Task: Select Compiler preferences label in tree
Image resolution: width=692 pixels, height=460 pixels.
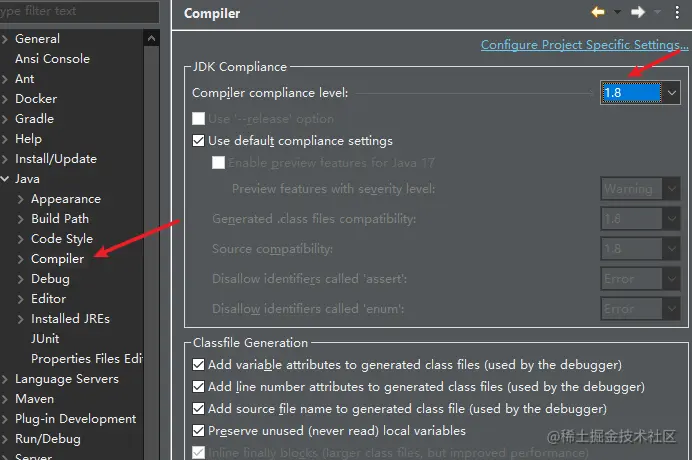Action: pyautogui.click(x=57, y=259)
